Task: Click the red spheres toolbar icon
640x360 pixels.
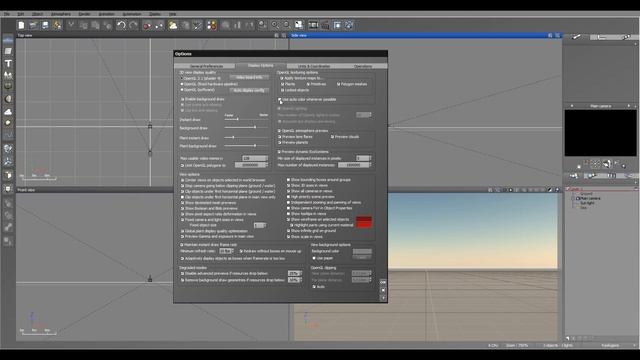Action: tap(147, 25)
